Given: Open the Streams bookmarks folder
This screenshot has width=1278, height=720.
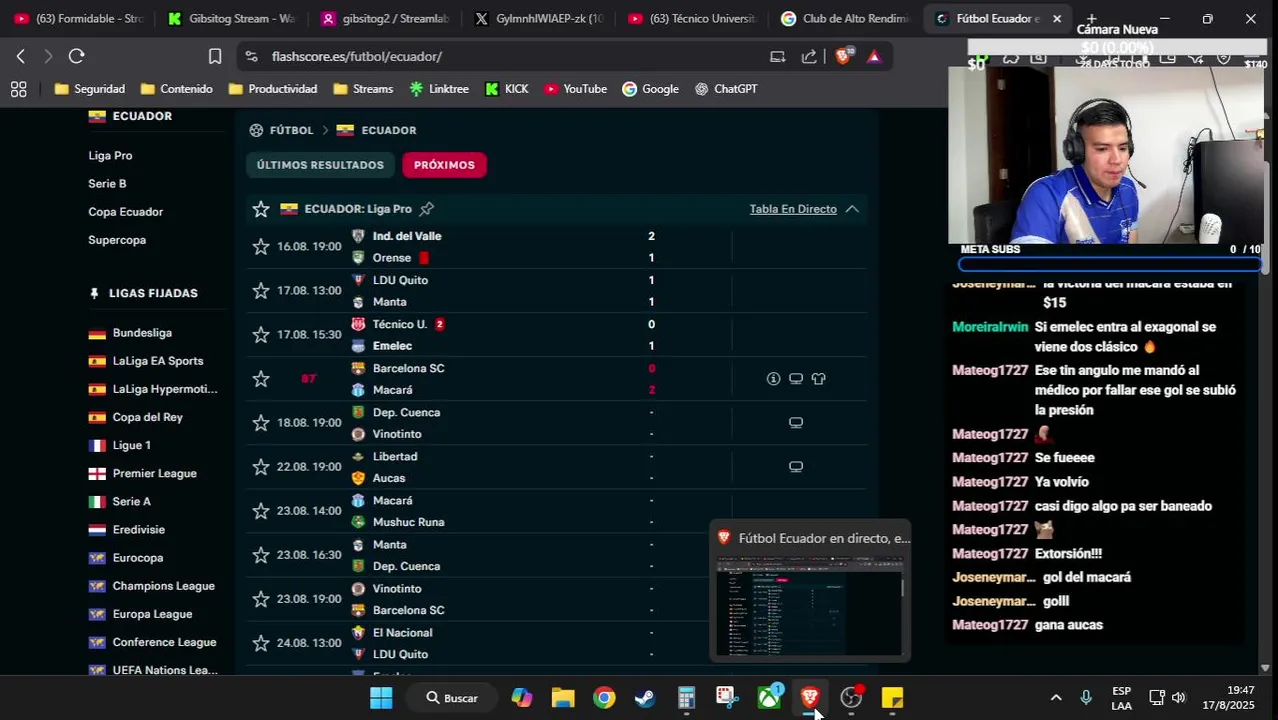Looking at the screenshot, I should [363, 89].
